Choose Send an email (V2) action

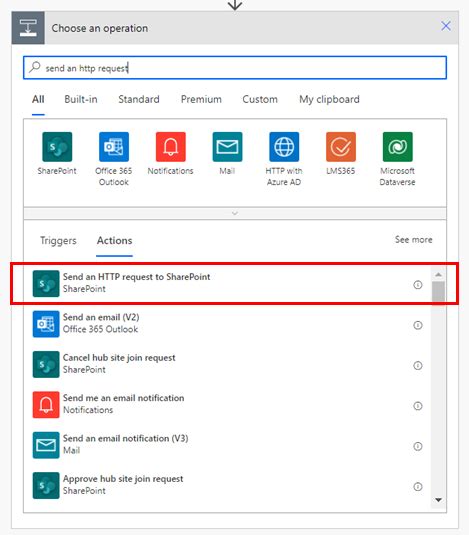point(227,324)
